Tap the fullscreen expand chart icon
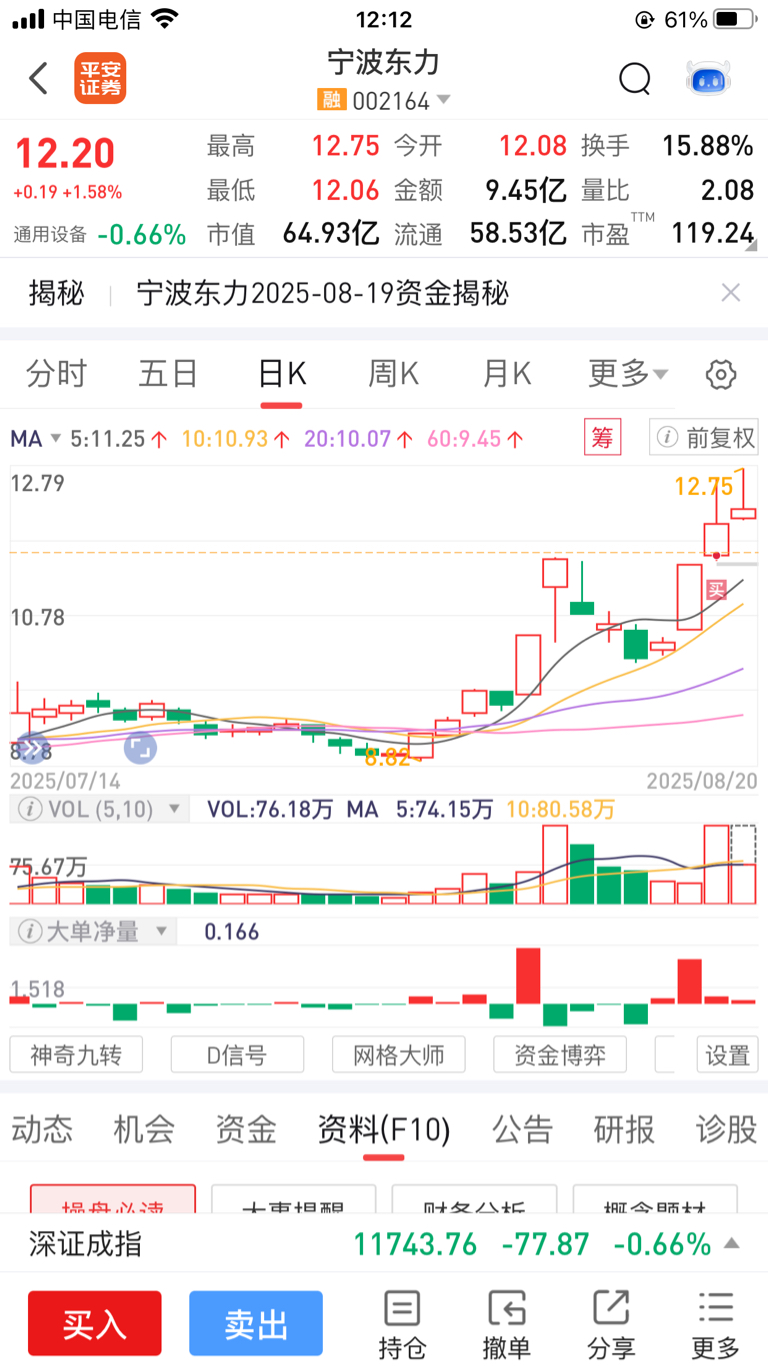The width and height of the screenshot is (768, 1366). (139, 747)
